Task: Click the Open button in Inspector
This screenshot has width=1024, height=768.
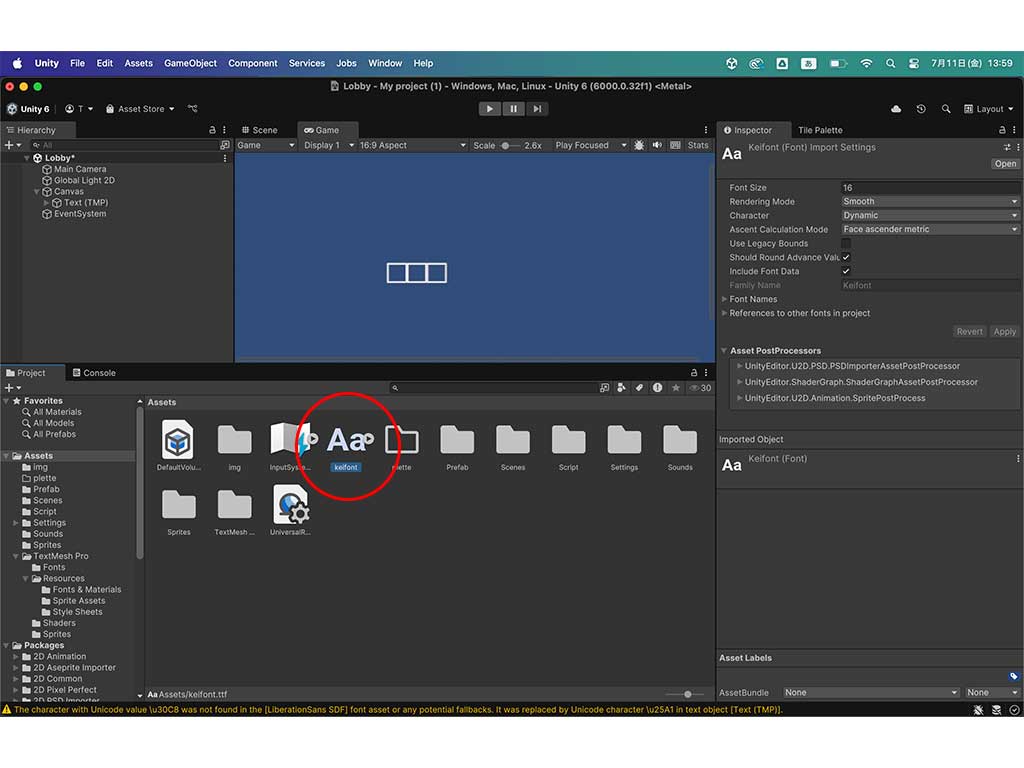Action: coord(1005,164)
